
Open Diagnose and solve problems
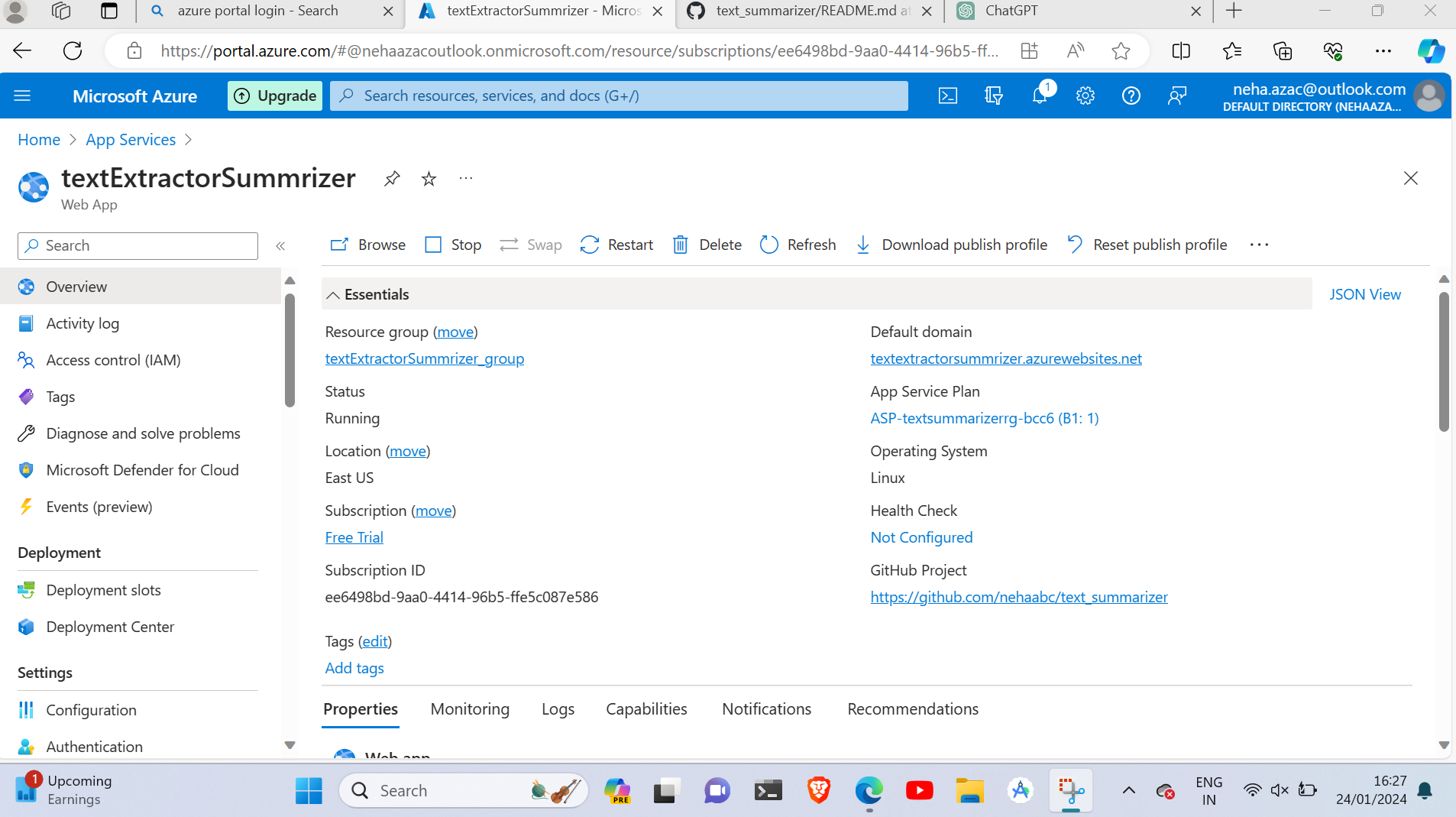point(141,433)
